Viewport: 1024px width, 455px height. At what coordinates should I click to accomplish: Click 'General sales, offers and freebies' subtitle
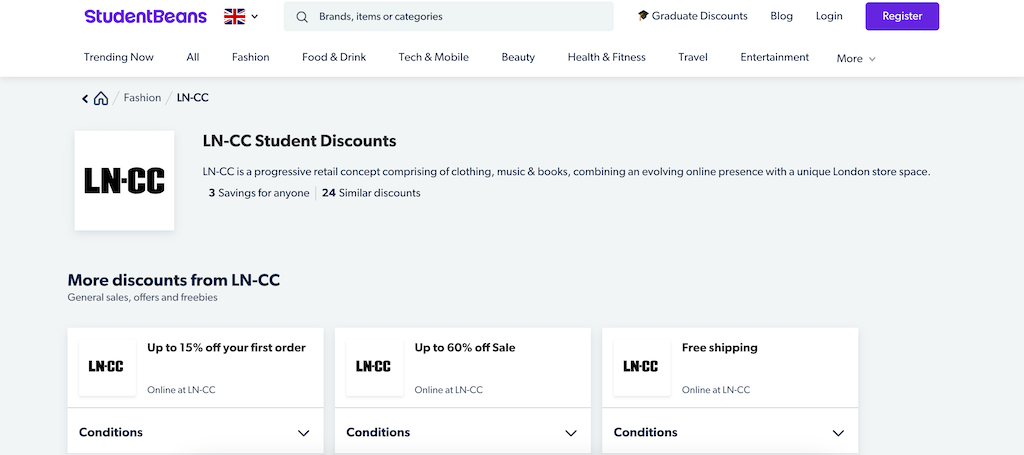pyautogui.click(x=142, y=298)
